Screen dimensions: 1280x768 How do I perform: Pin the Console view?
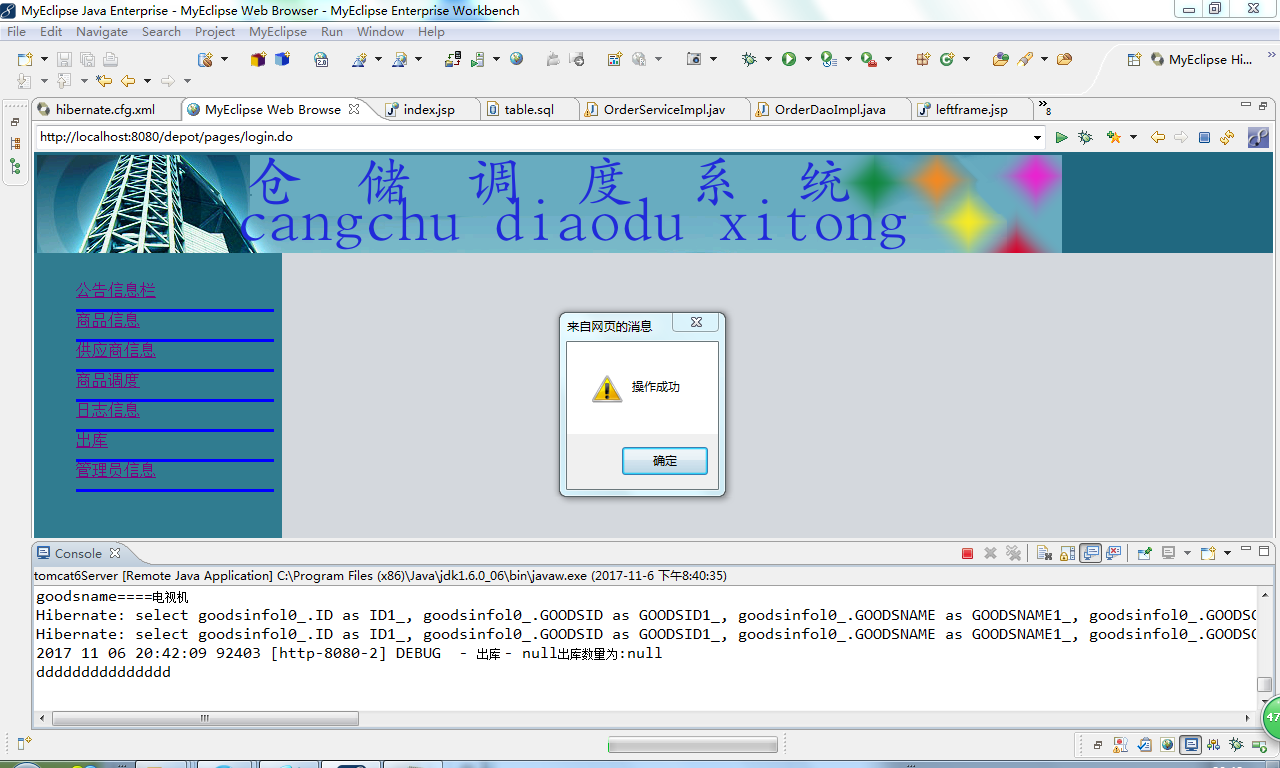(x=1145, y=553)
